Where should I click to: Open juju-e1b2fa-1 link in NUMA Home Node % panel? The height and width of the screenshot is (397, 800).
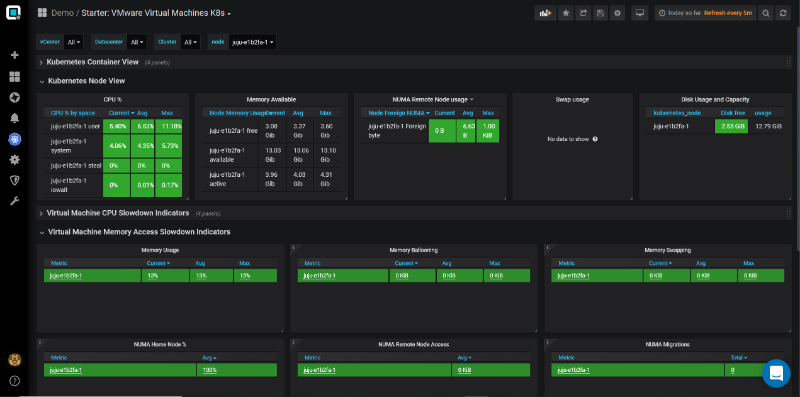point(66,370)
